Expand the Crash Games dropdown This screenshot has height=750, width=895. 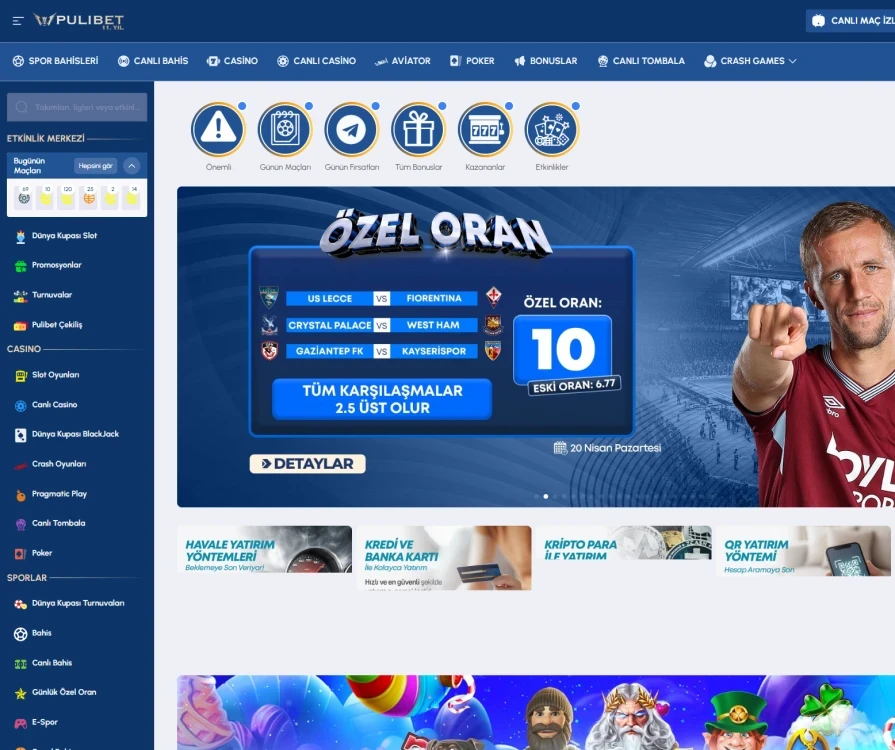coord(750,61)
